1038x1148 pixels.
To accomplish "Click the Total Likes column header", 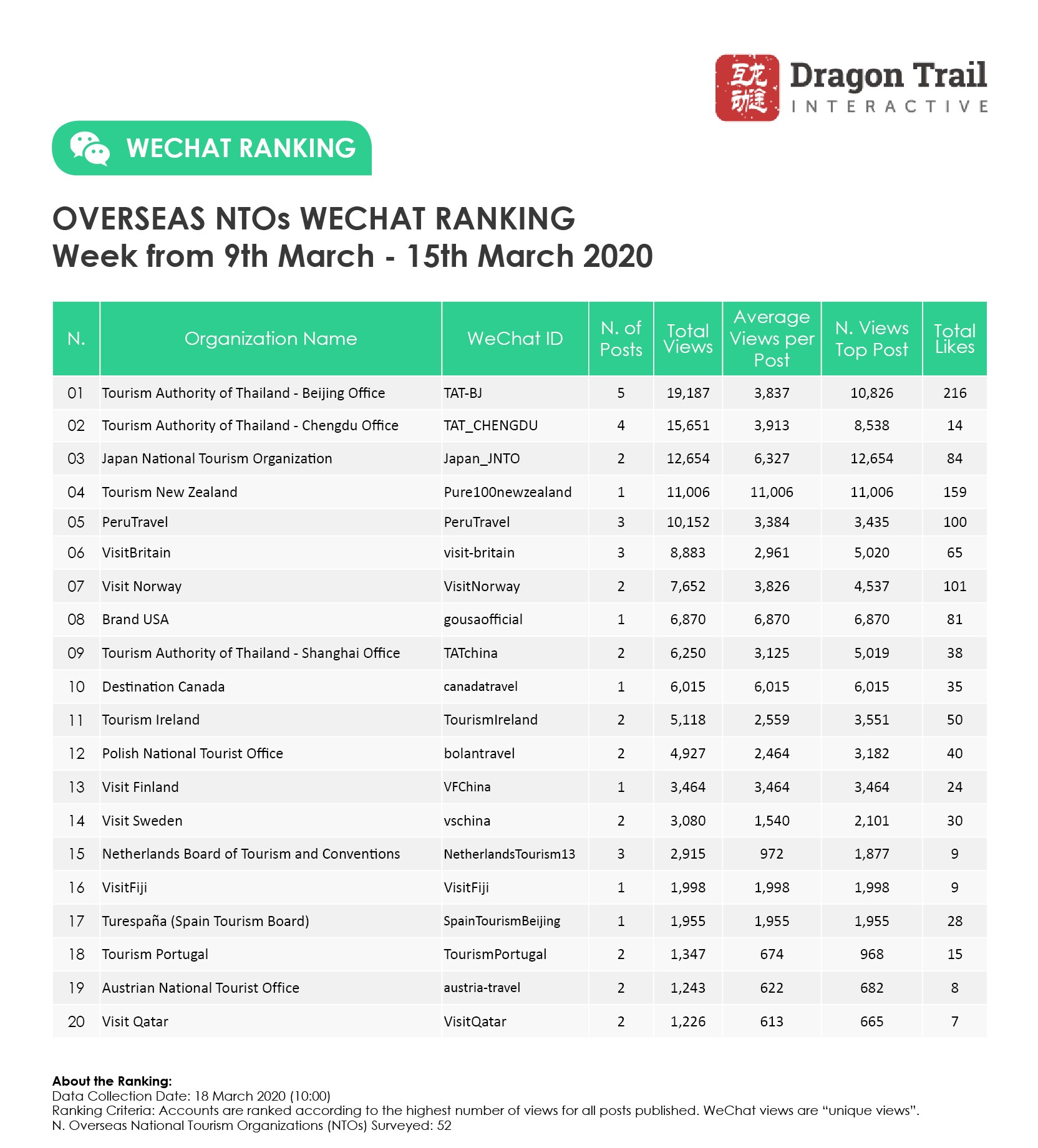I will point(954,339).
